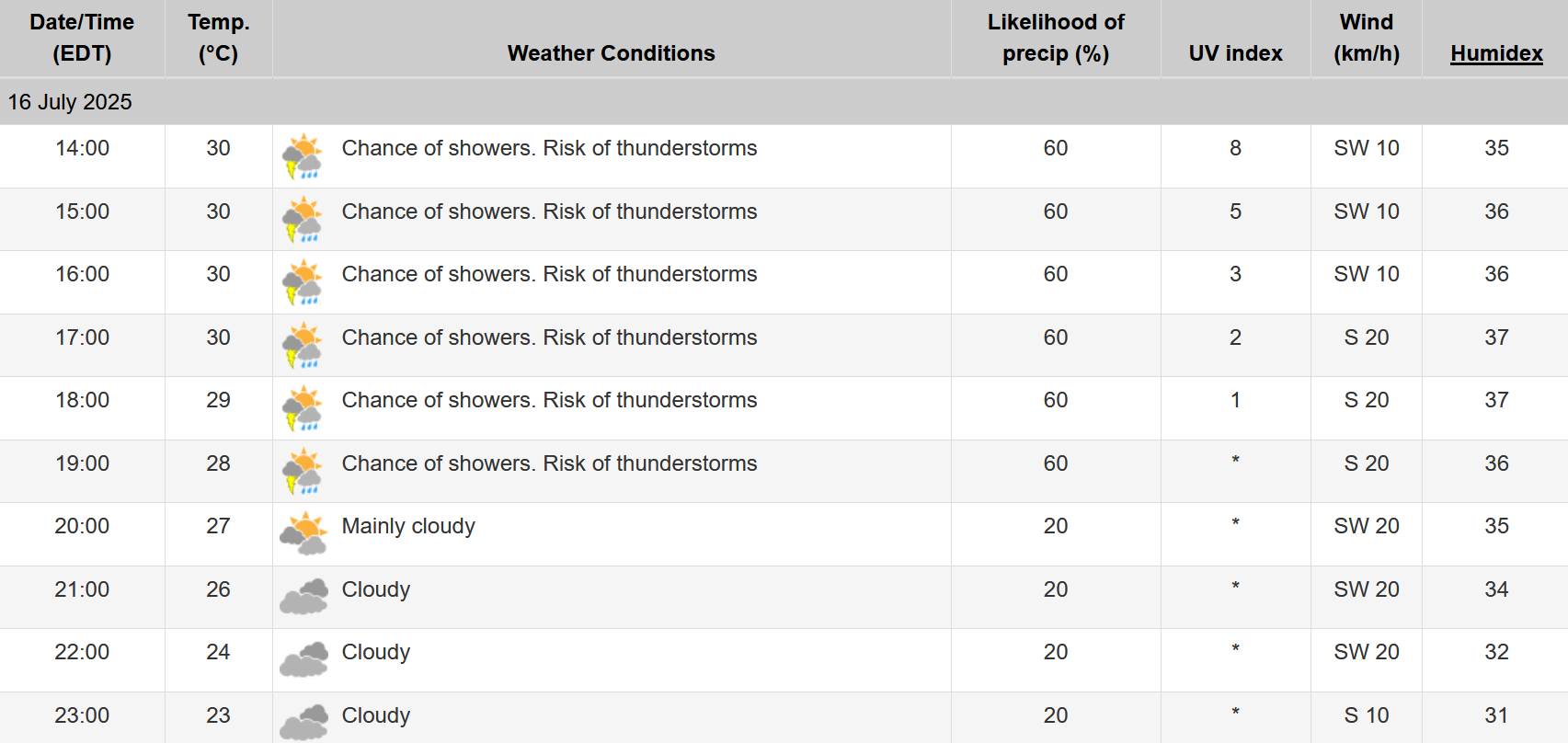1568x743 pixels.
Task: Click the cloudy icon at 21:00
Action: tap(303, 596)
